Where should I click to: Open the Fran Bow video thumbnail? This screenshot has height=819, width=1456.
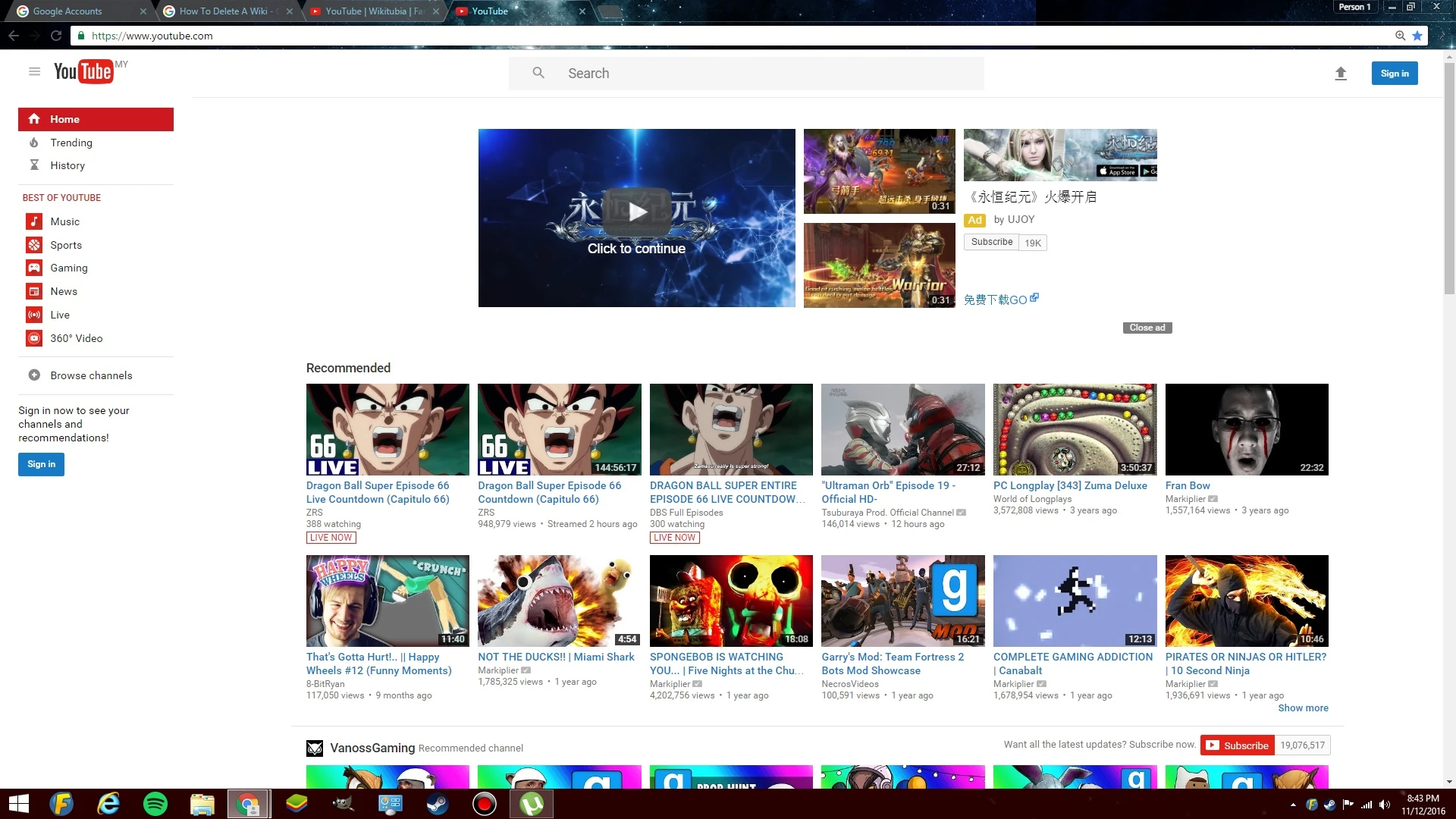point(1246,429)
